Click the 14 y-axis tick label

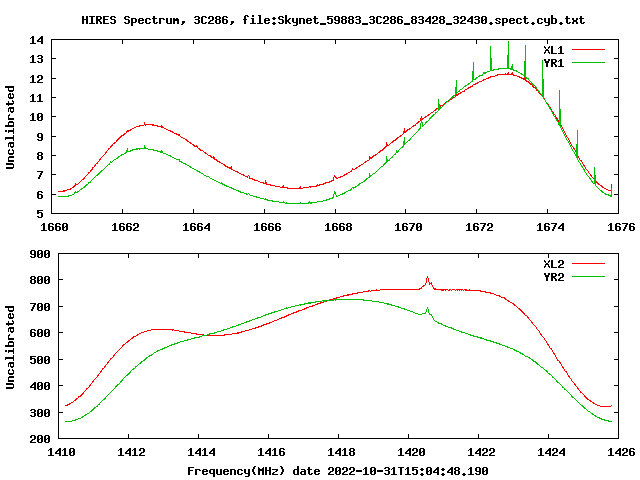pyautogui.click(x=36, y=40)
